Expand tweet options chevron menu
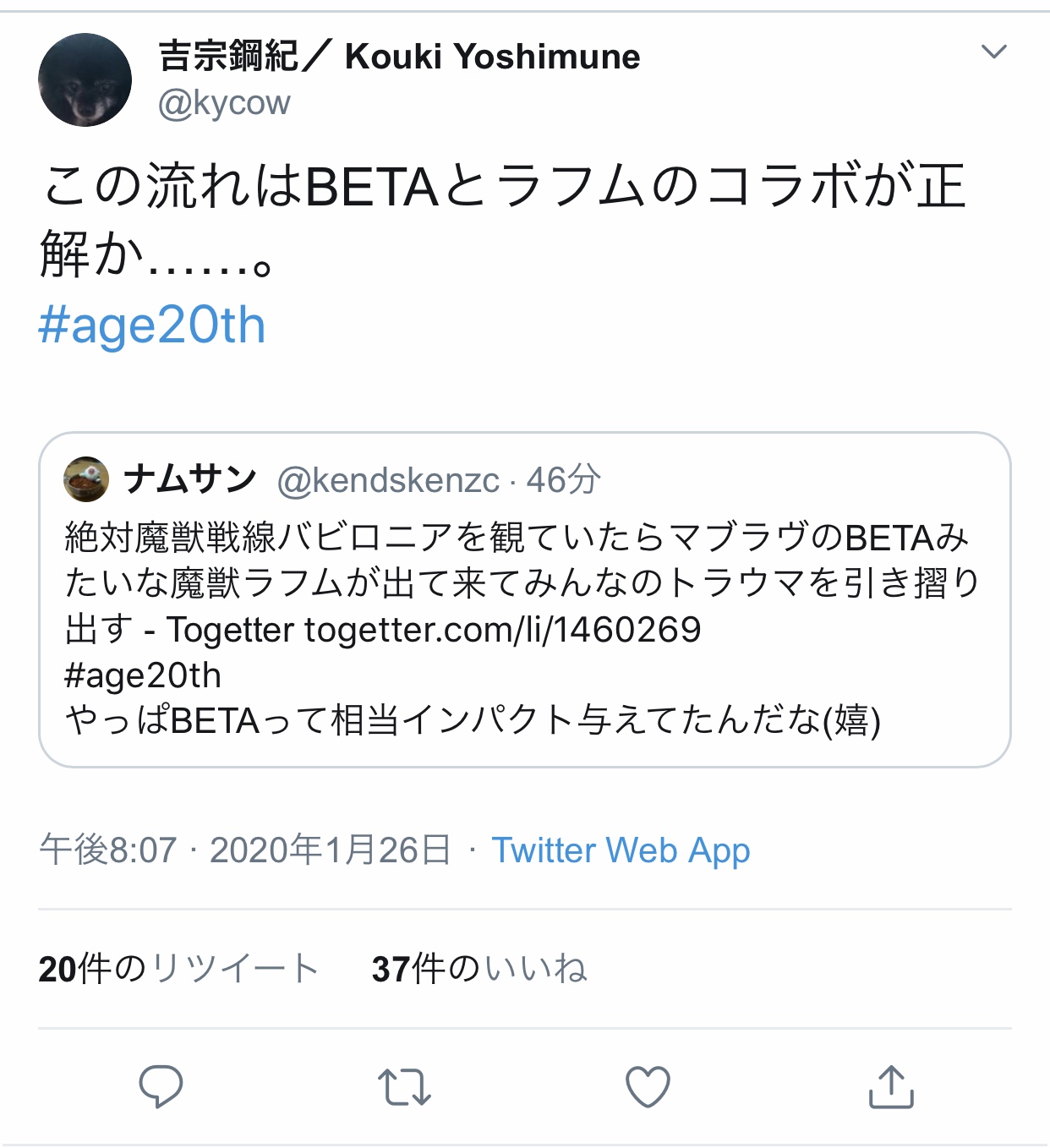Viewport: 1050px width, 1148px height. pyautogui.click(x=993, y=52)
